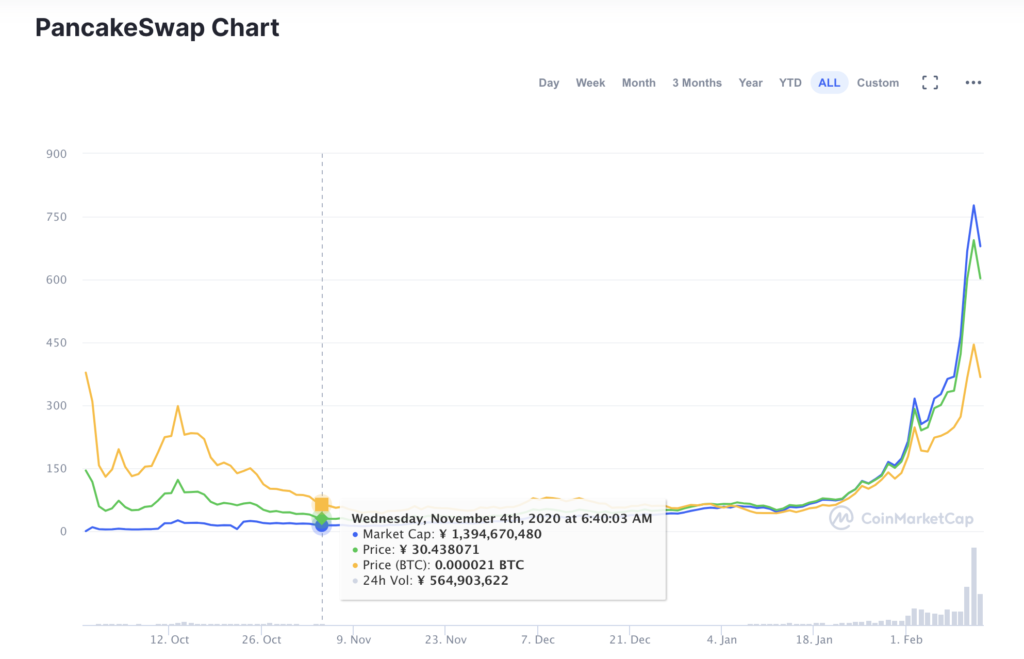The height and width of the screenshot is (659, 1024).
Task: Open the three-dot chart options menu
Action: (973, 83)
